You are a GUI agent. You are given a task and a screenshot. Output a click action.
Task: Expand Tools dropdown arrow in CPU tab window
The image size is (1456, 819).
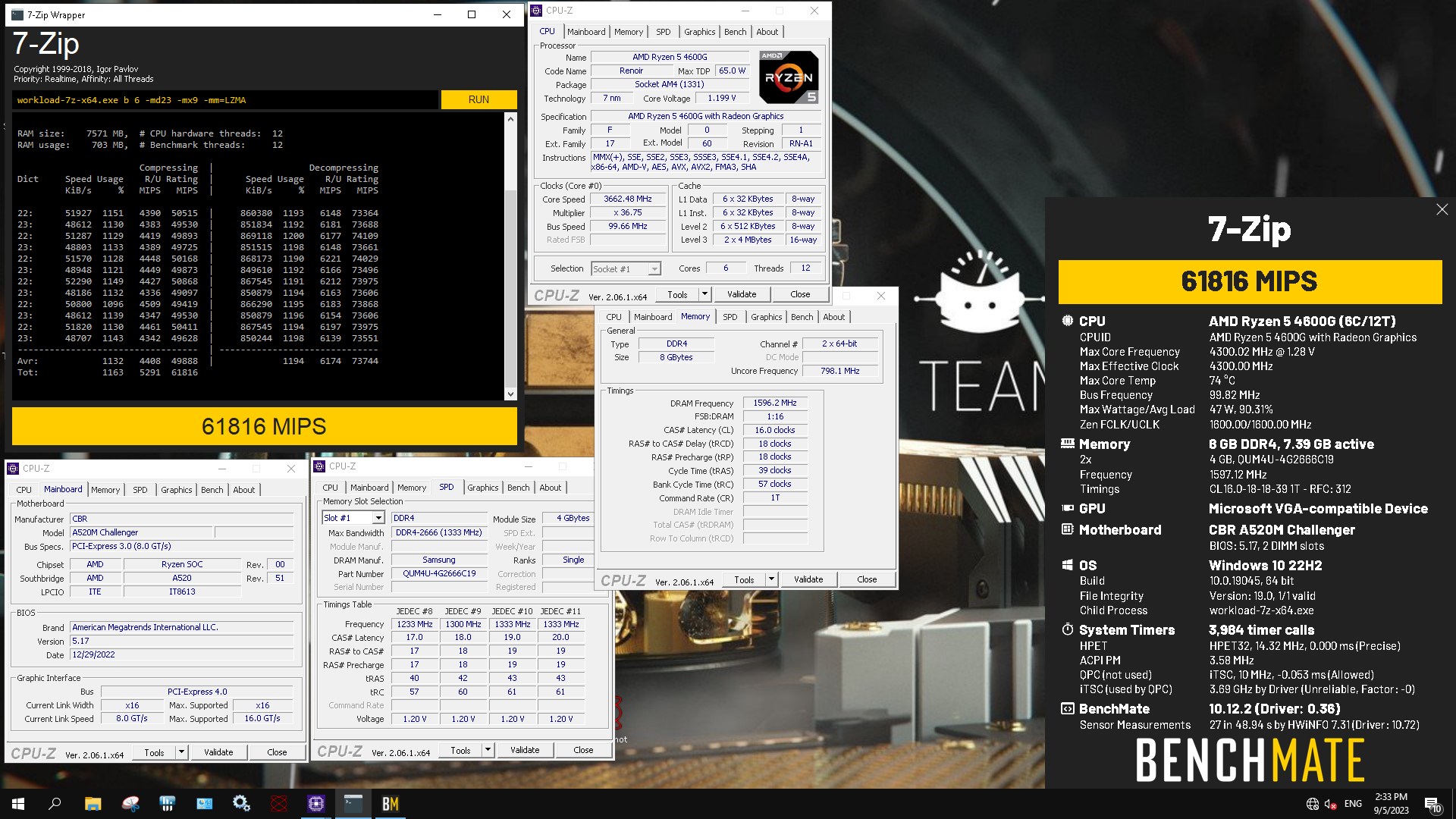click(x=704, y=294)
